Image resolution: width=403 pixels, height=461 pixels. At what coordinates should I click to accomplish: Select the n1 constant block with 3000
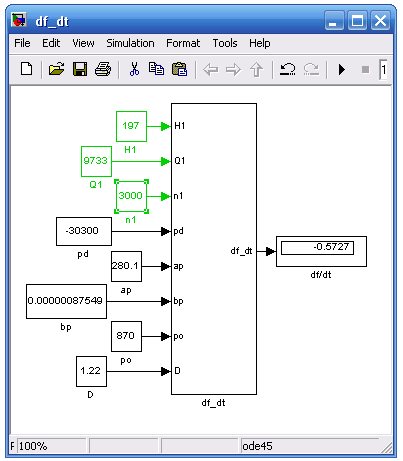pyautogui.click(x=131, y=196)
